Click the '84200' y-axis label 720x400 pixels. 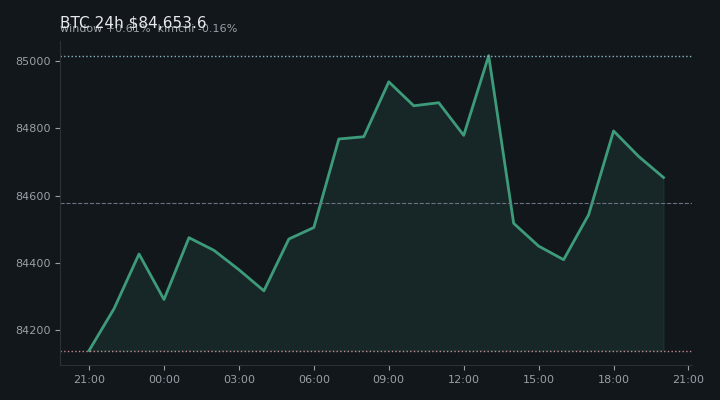(x=33, y=331)
